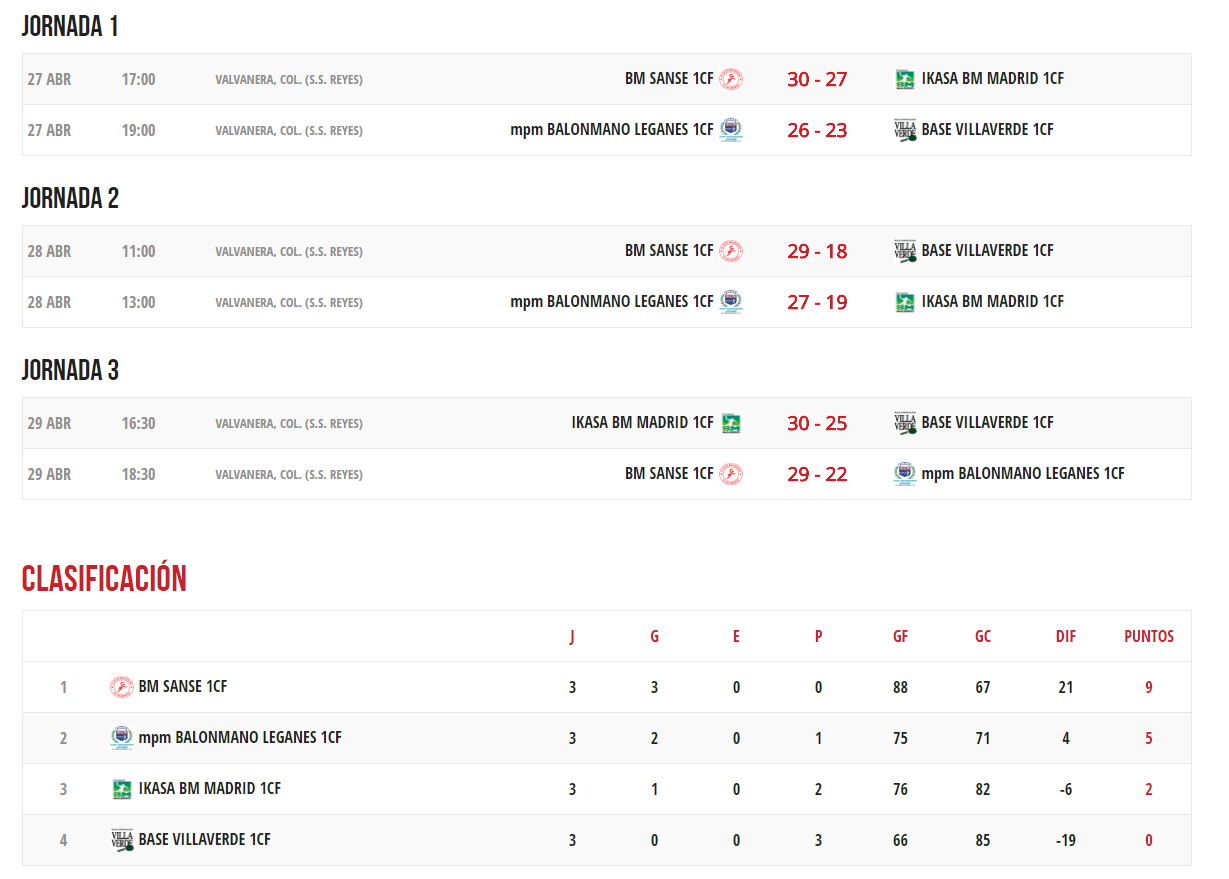
Task: Open the 29 - 22 final score
Action: [x=817, y=474]
